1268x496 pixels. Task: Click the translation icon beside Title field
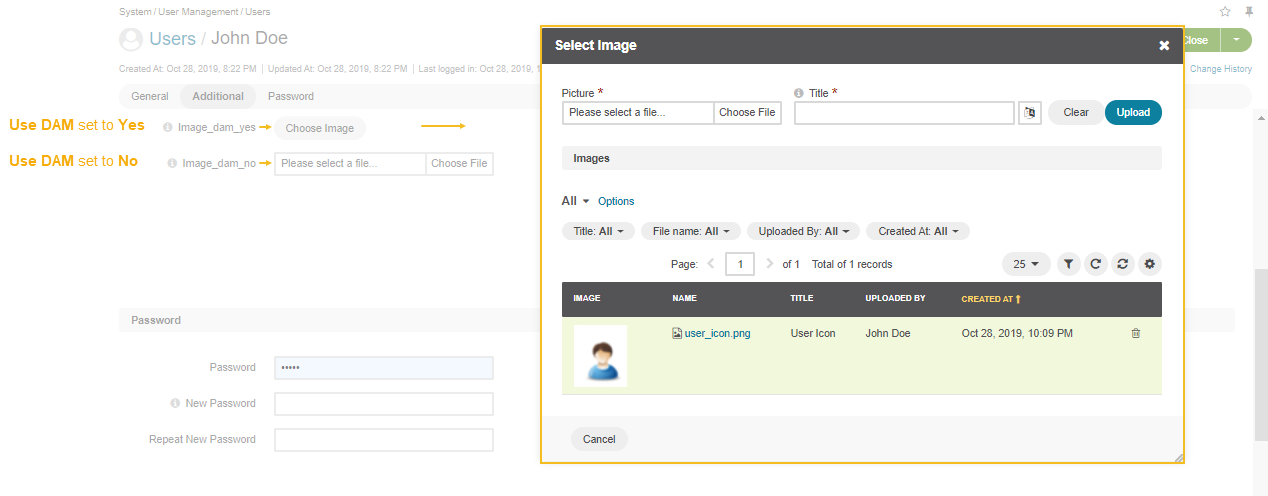click(x=1030, y=112)
